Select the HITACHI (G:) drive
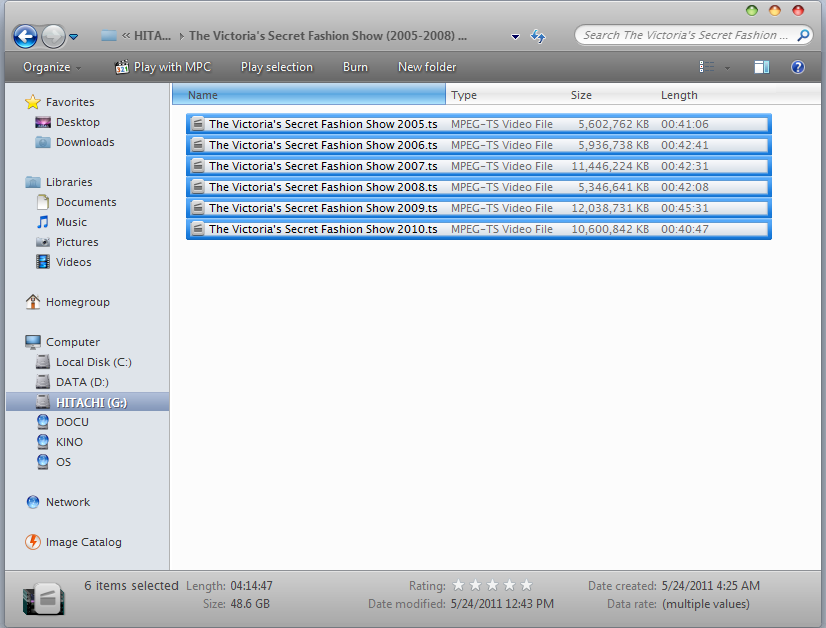 [x=87, y=403]
